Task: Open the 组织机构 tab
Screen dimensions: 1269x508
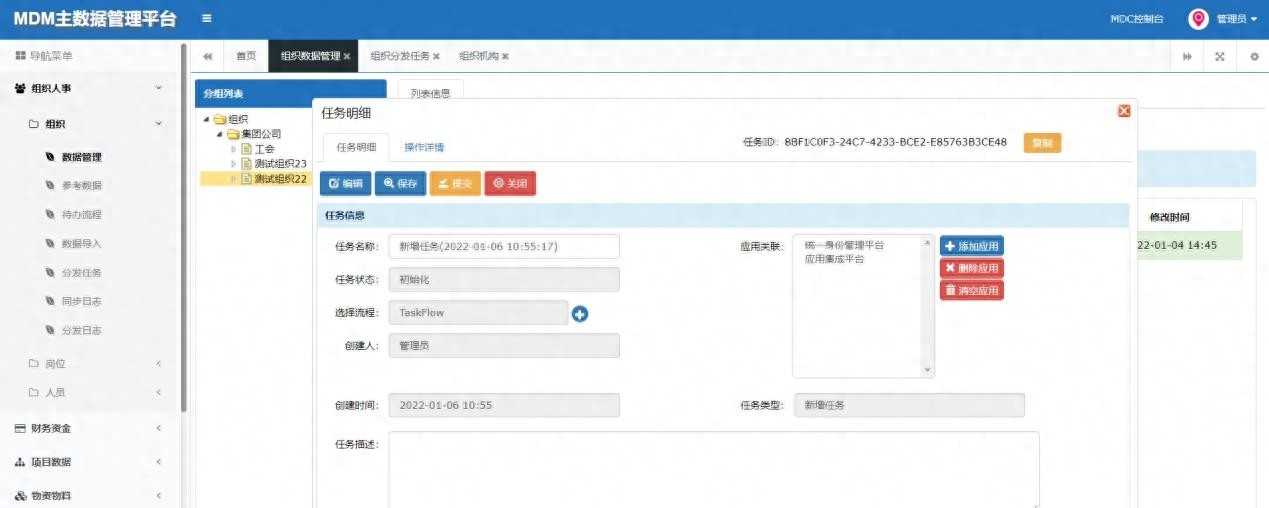Action: tap(479, 57)
